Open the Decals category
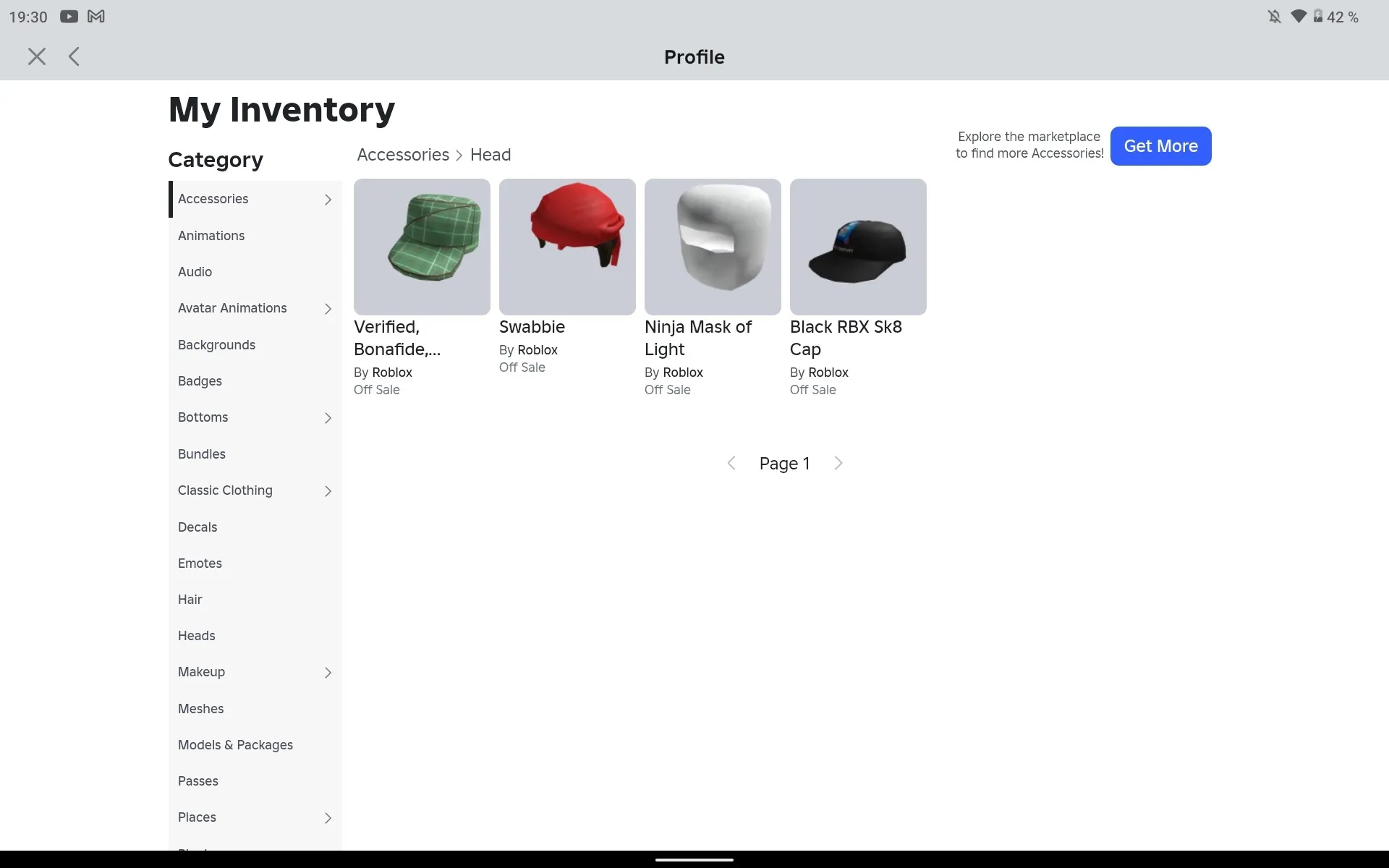 [255, 527]
